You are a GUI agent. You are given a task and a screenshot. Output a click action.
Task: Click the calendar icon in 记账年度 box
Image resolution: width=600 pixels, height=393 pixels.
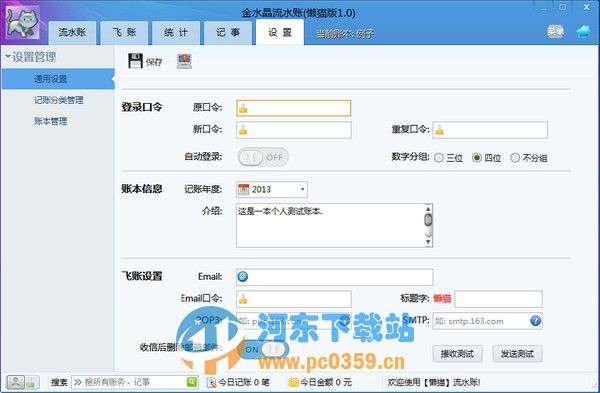[x=243, y=189]
